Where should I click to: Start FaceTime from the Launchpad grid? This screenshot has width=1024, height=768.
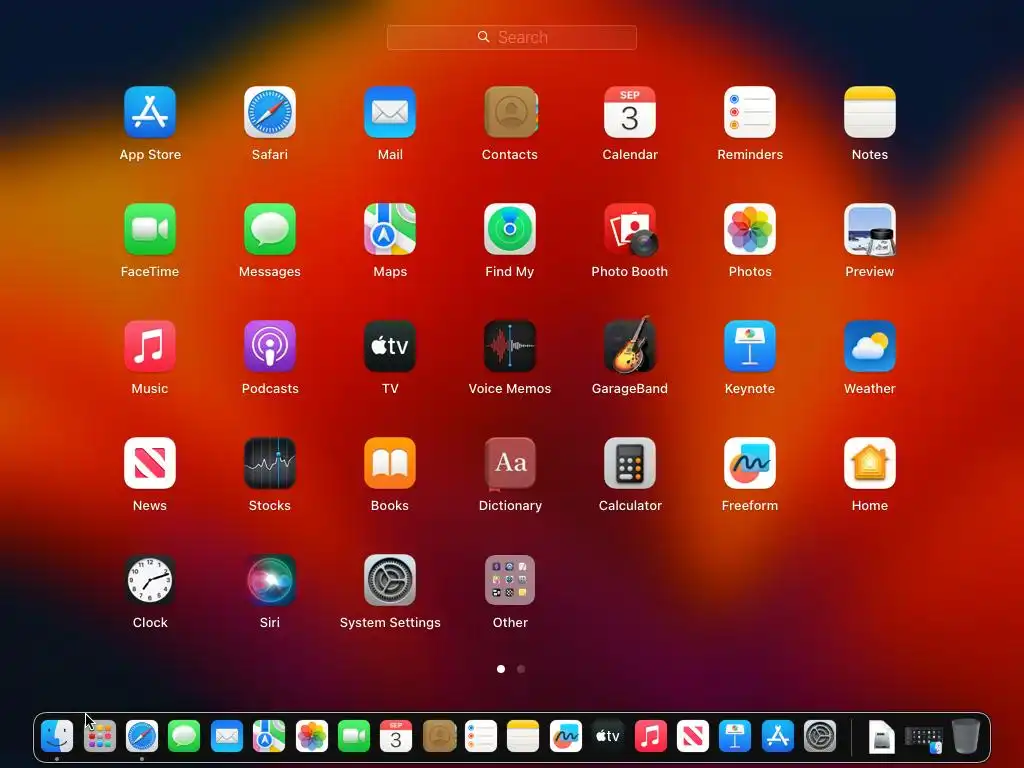pyautogui.click(x=150, y=229)
